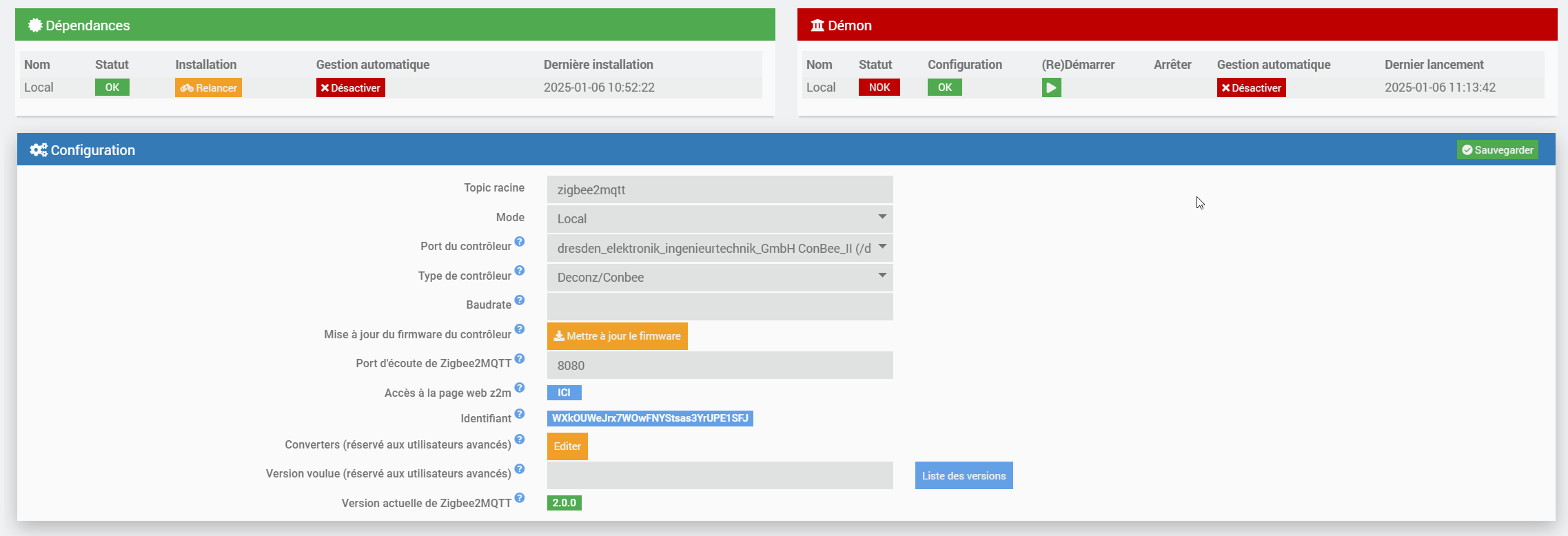The width and height of the screenshot is (1568, 536).
Task: Open z2m web page via ICI link
Action: click(564, 393)
